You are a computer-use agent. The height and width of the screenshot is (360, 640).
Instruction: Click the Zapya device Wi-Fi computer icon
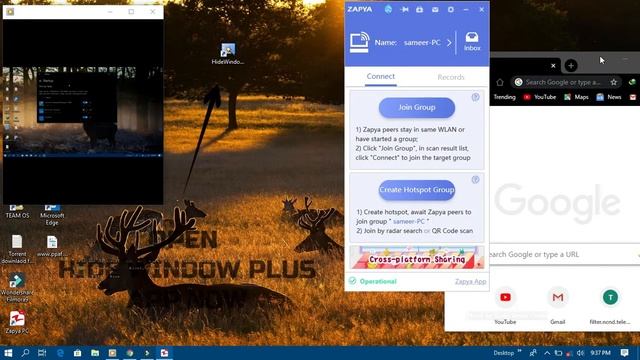(x=360, y=42)
